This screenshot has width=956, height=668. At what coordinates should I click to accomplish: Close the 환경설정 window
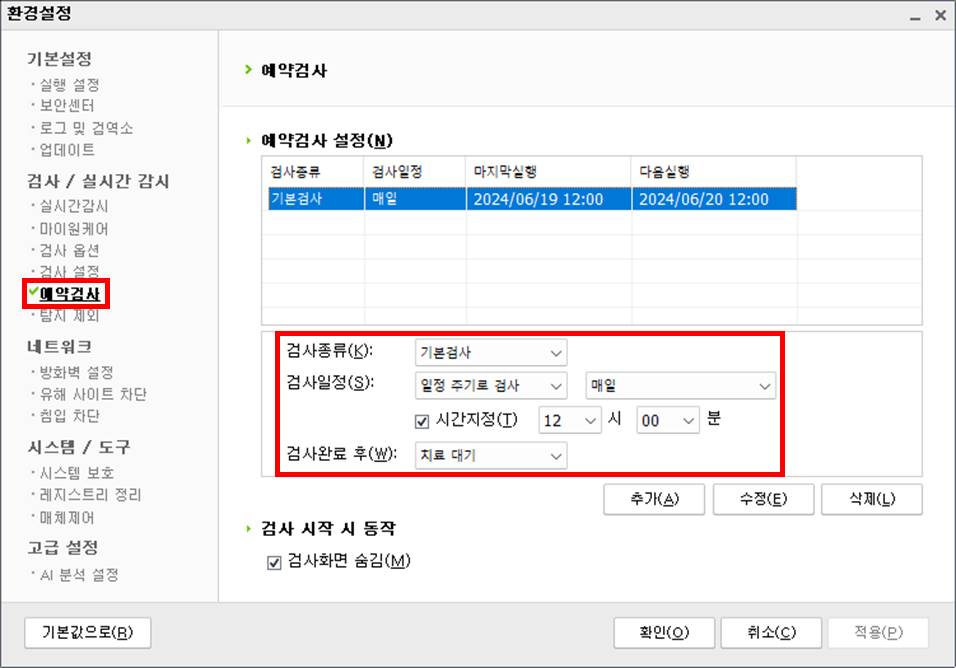940,15
